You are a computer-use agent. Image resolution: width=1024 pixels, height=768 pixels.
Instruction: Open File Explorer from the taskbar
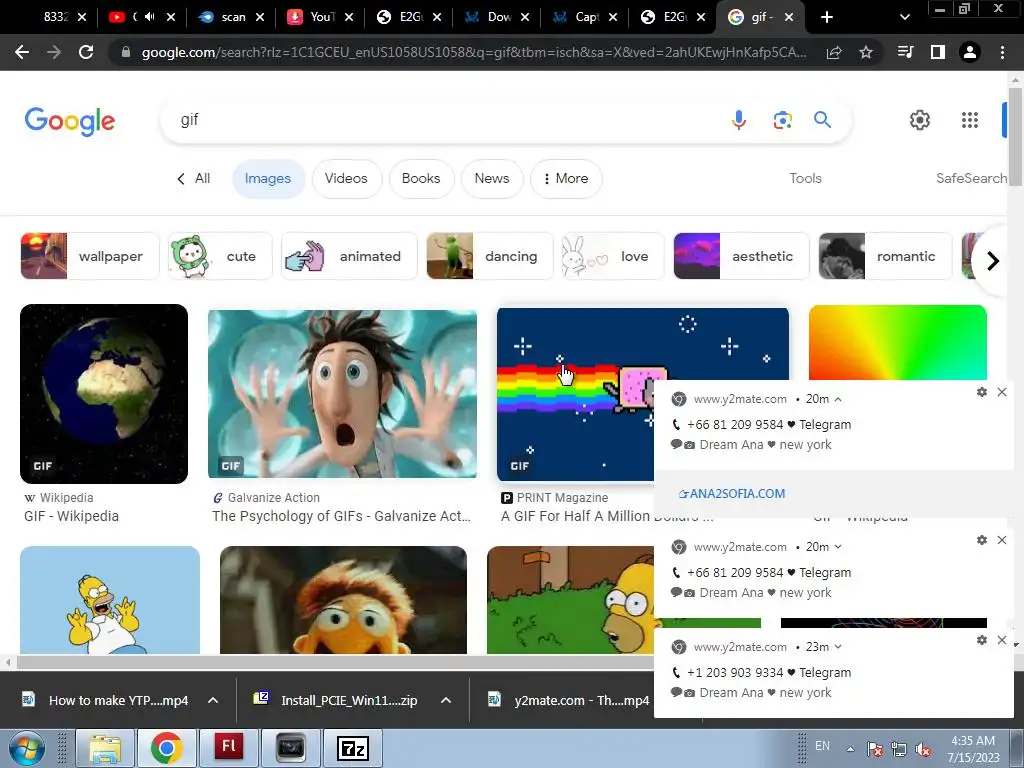(105, 748)
